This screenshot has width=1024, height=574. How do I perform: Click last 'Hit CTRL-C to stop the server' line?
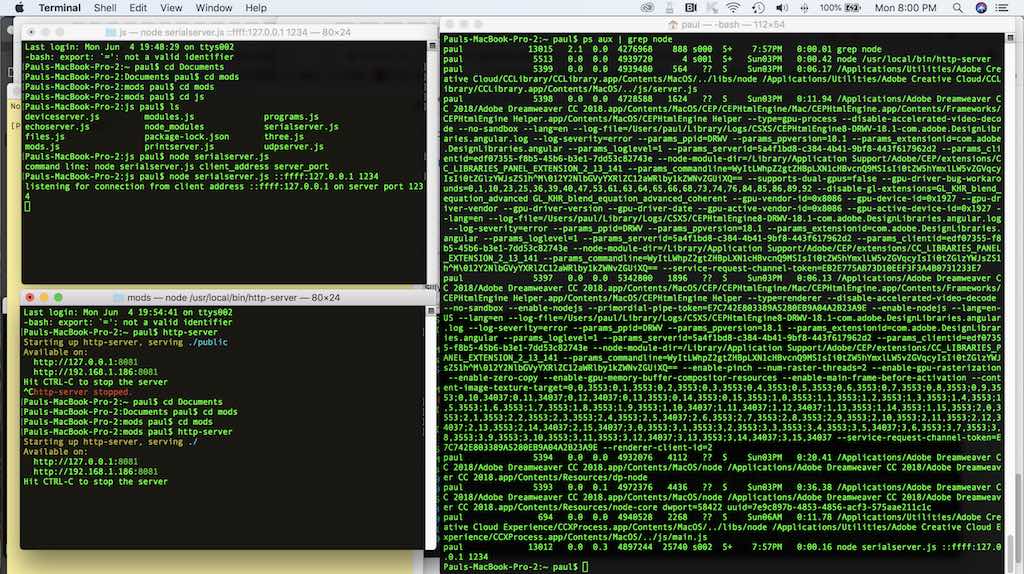(95, 481)
